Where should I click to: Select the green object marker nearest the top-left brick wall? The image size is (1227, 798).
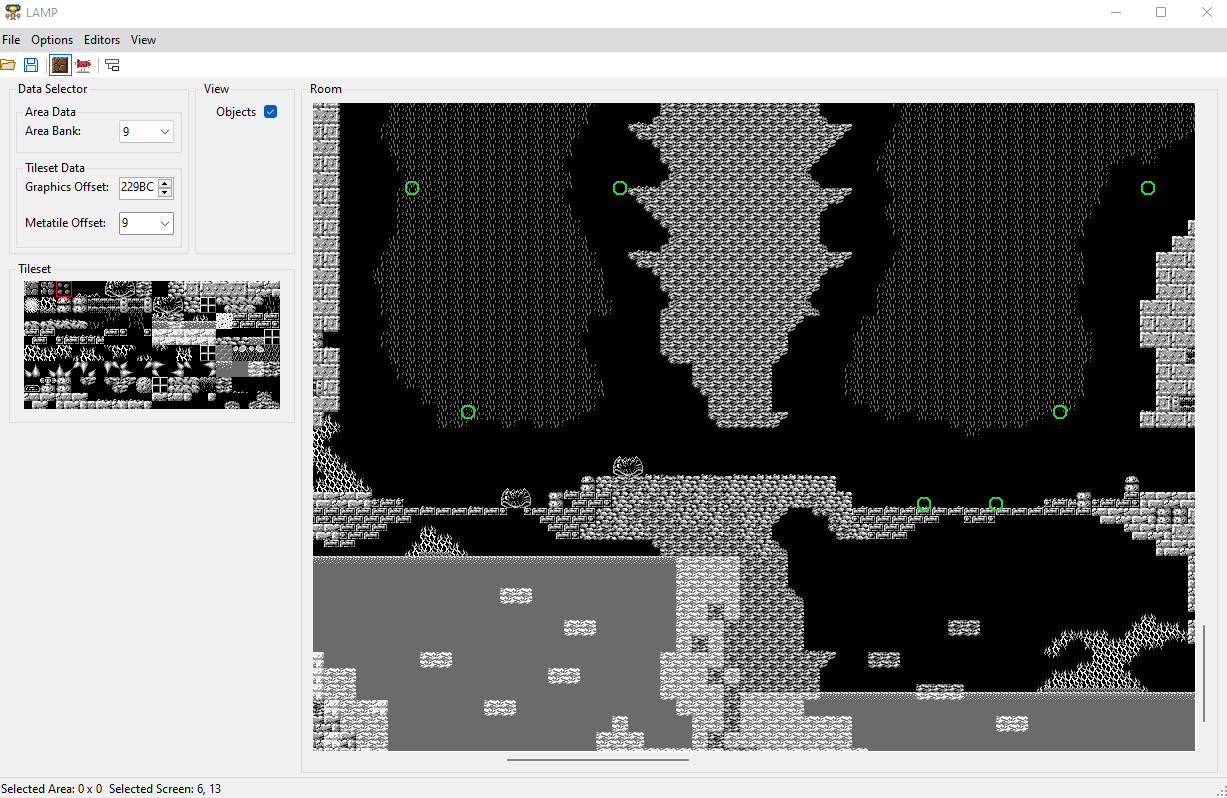tap(412, 188)
